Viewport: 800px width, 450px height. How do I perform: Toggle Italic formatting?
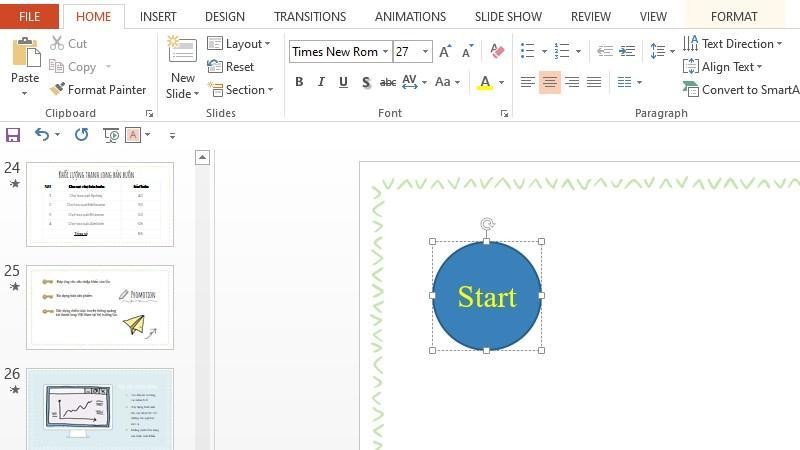[321, 82]
